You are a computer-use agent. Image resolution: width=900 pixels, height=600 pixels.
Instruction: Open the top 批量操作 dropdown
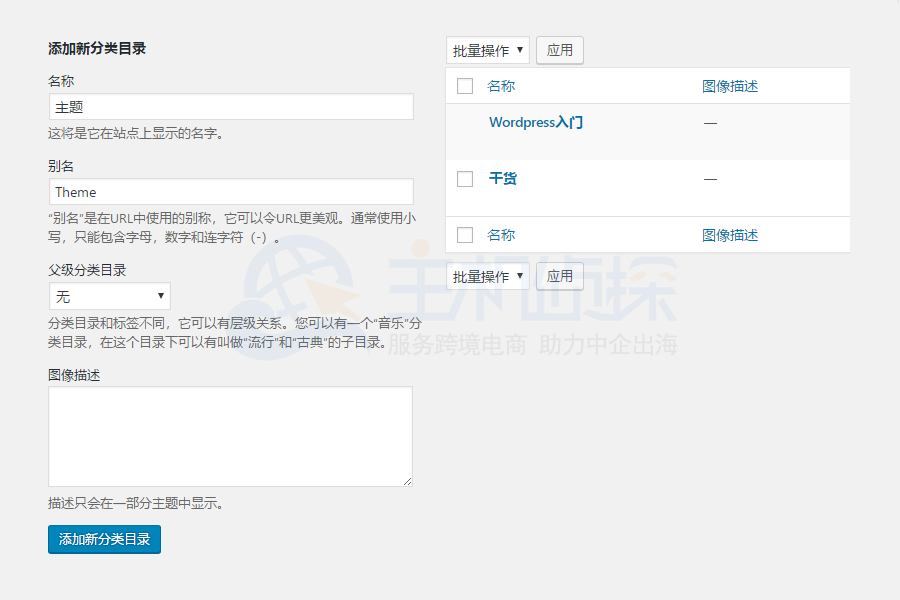[x=488, y=51]
